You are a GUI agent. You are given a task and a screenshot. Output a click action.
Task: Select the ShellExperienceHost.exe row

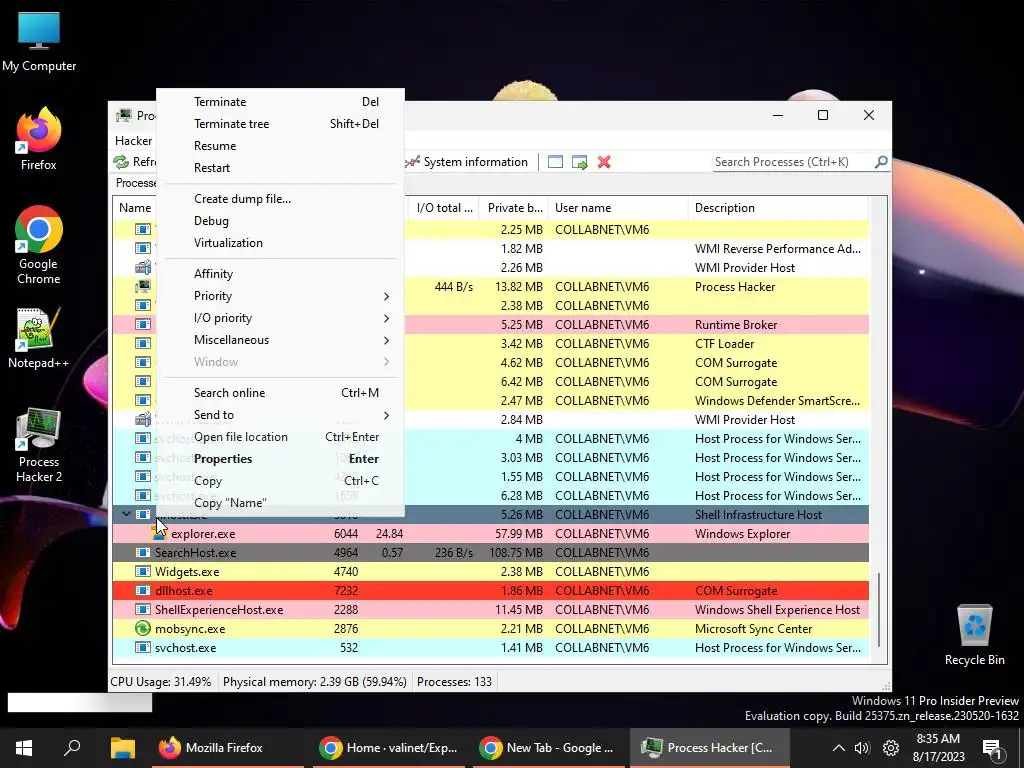(x=491, y=609)
